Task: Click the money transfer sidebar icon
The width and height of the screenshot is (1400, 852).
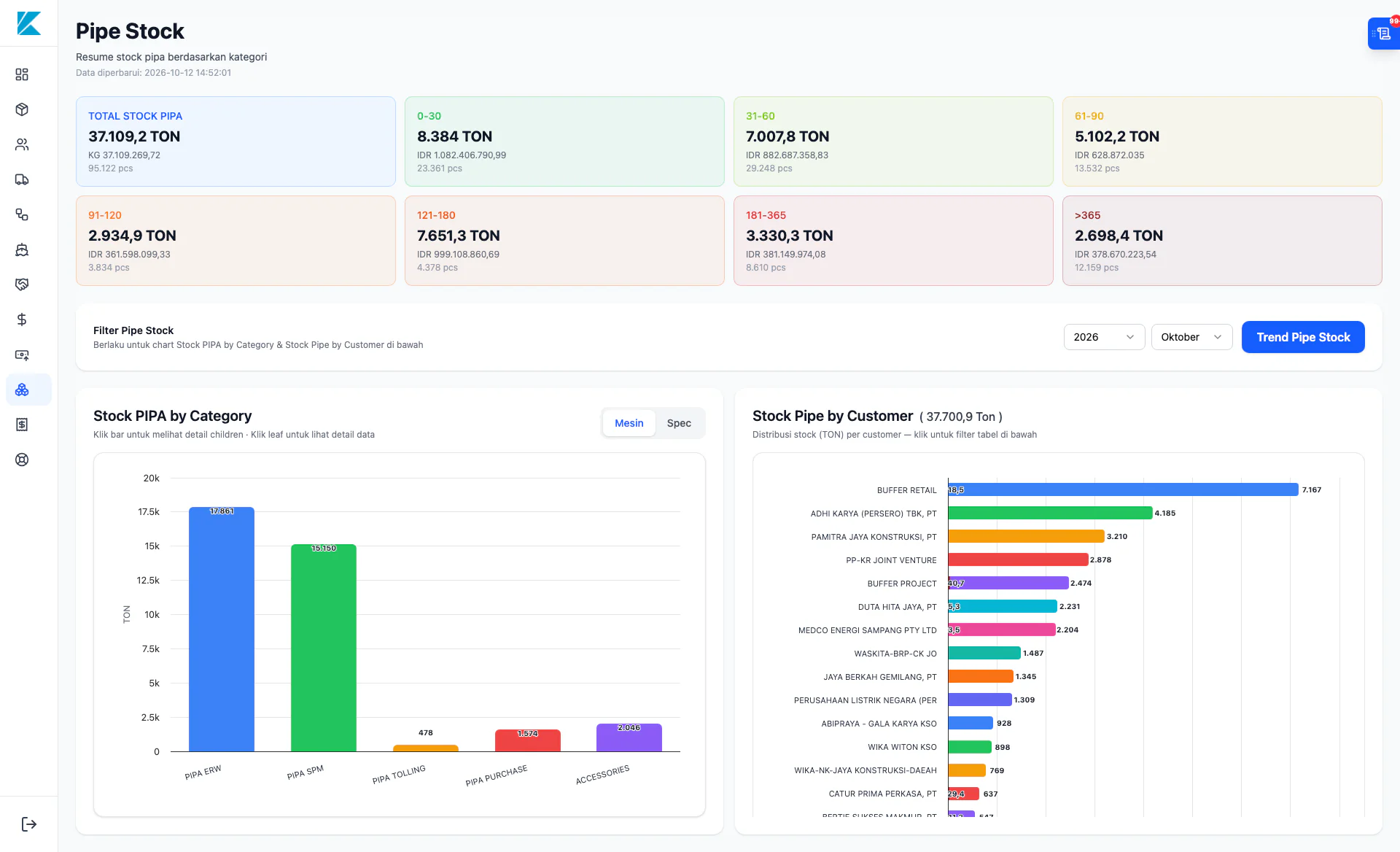Action: click(x=22, y=355)
